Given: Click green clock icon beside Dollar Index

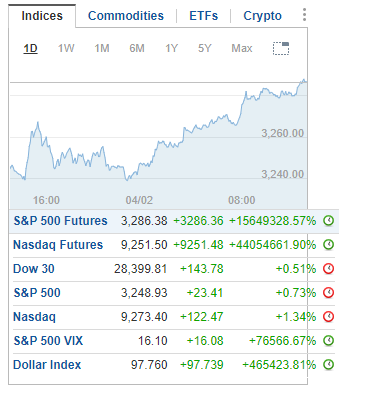Looking at the screenshot, I should tap(328, 365).
